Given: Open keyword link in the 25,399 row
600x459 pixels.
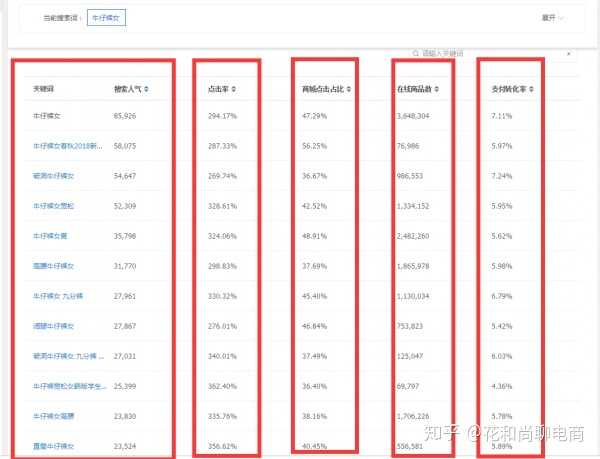Looking at the screenshot, I should (70, 386).
